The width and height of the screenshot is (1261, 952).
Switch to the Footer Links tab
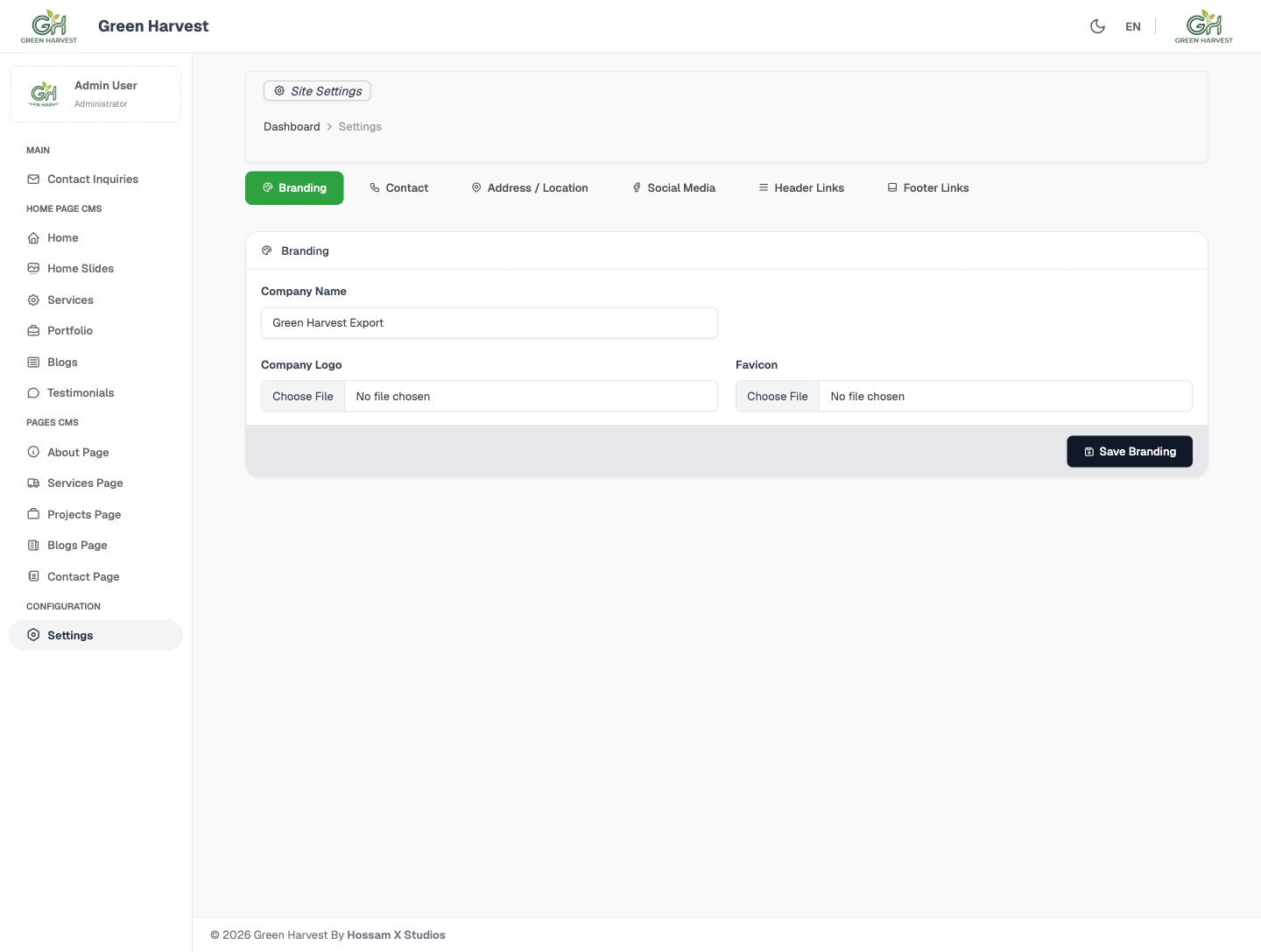928,187
